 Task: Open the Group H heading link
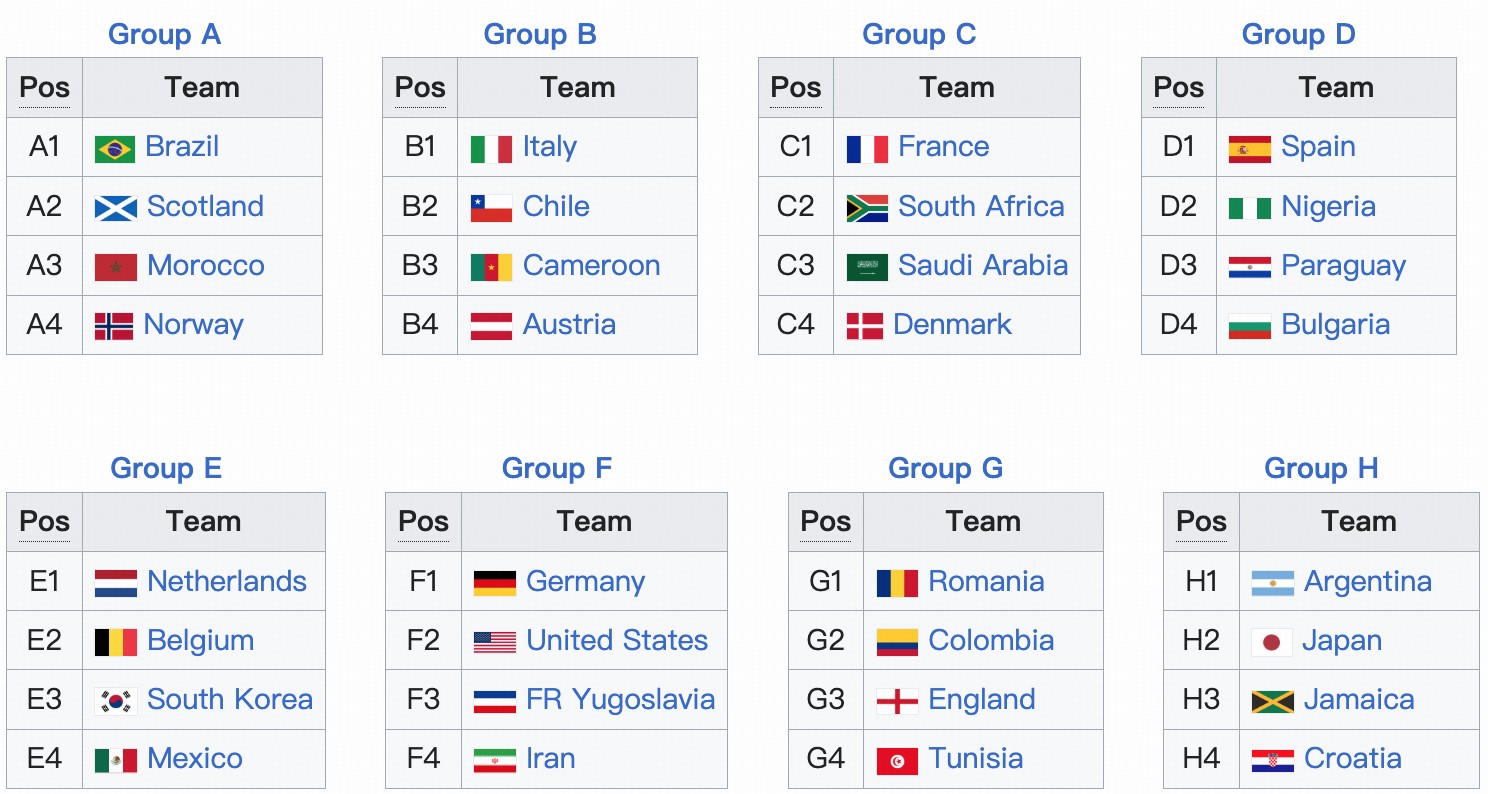coord(1321,468)
